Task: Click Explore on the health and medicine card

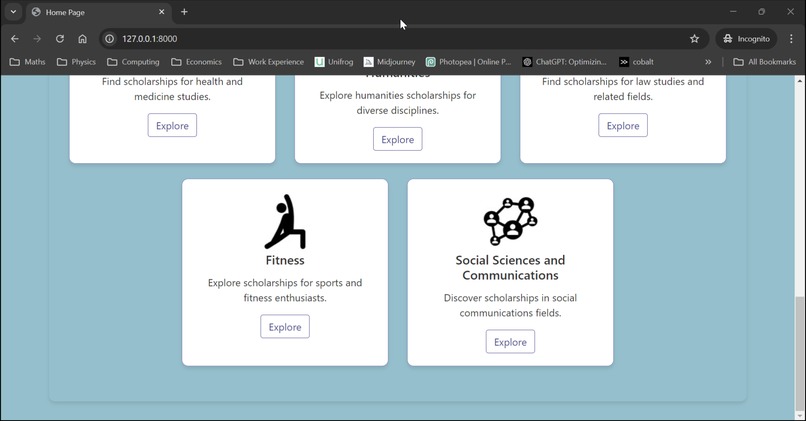Action: coord(172,125)
